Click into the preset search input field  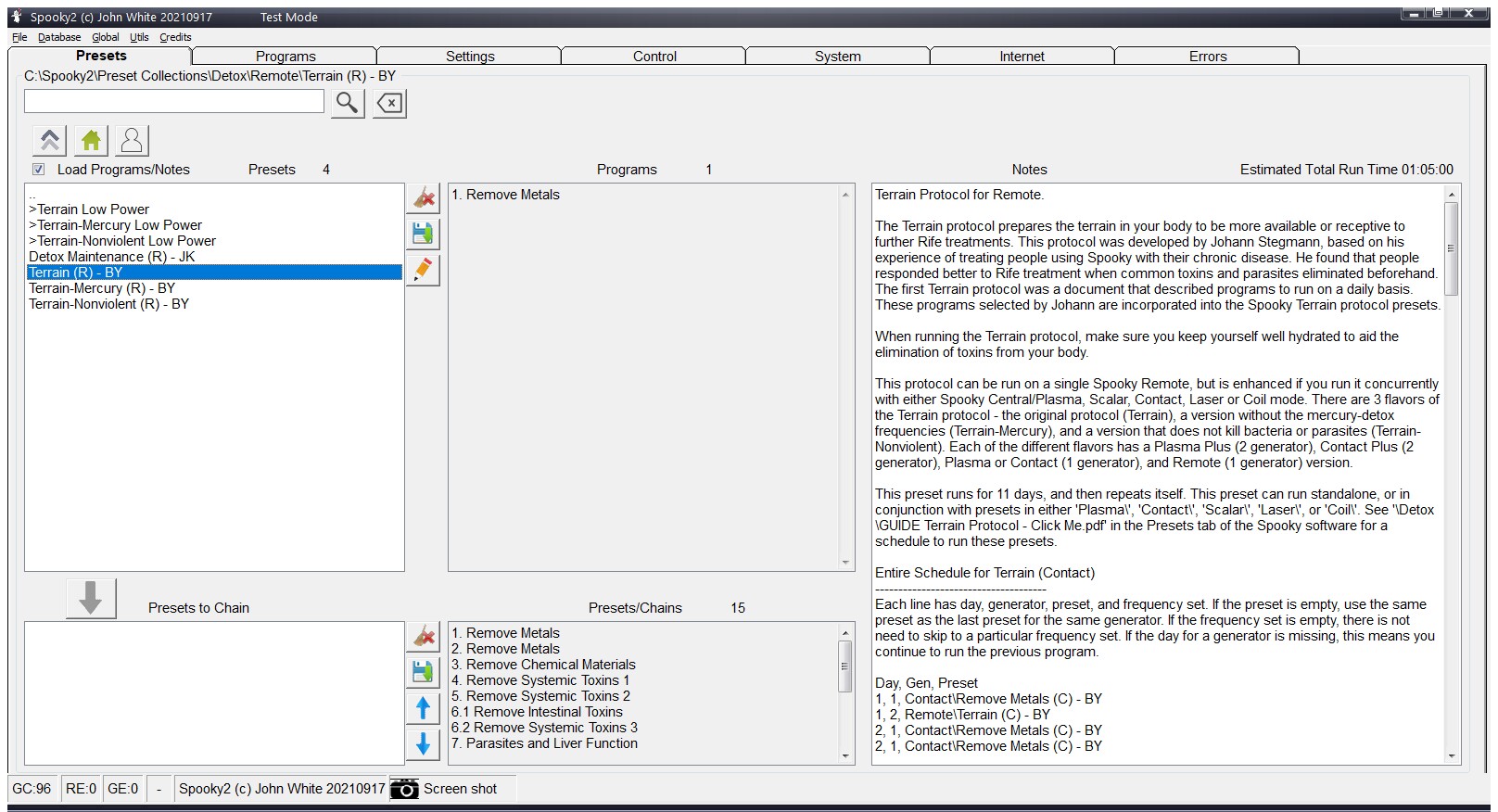click(x=174, y=101)
